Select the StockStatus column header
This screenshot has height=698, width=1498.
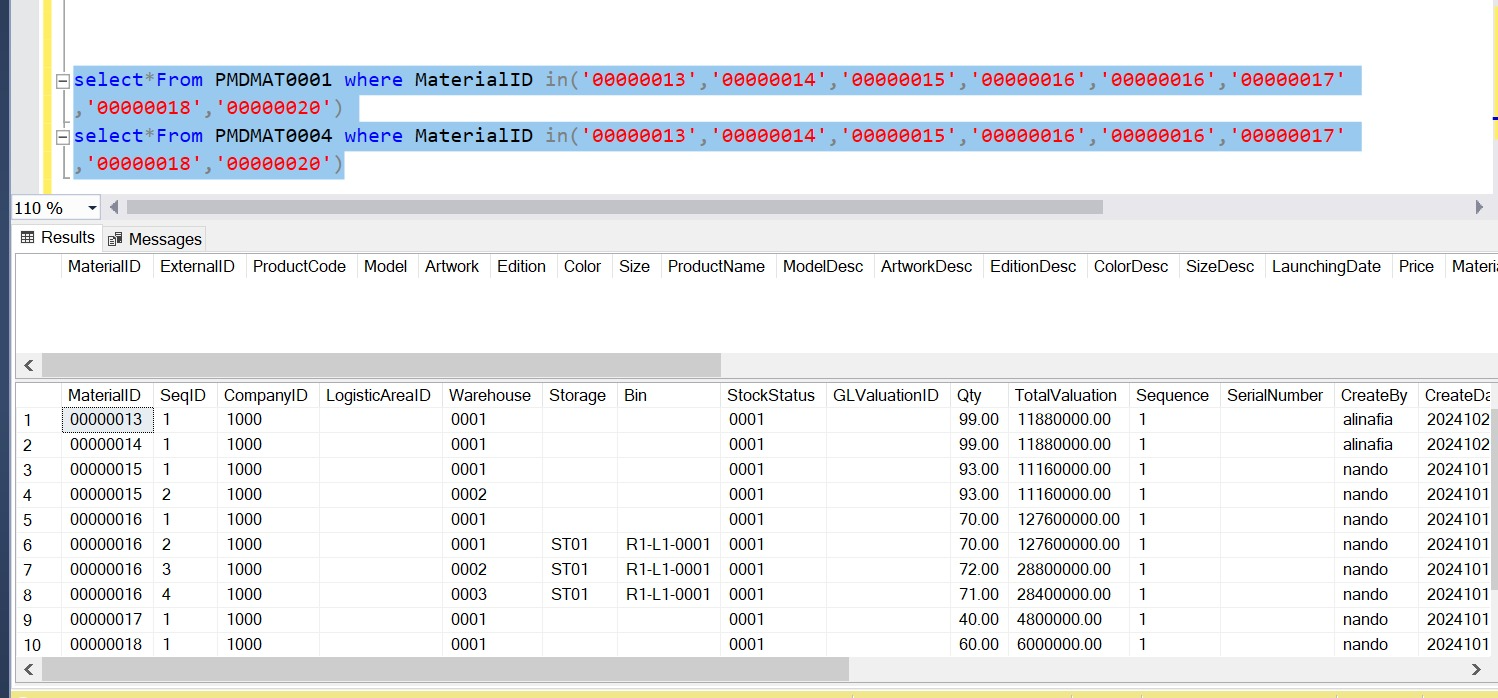771,396
